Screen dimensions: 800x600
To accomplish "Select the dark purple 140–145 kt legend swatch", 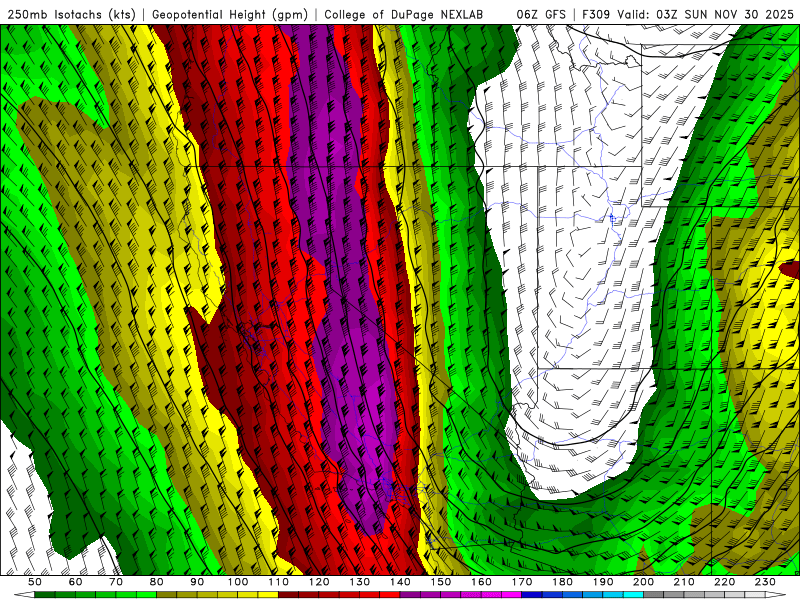I will [x=410, y=595].
